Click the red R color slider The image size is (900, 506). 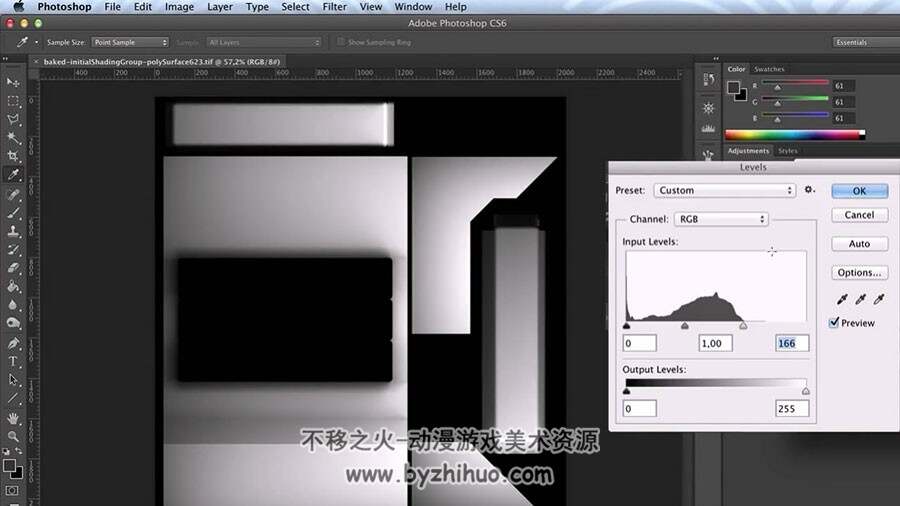click(795, 84)
